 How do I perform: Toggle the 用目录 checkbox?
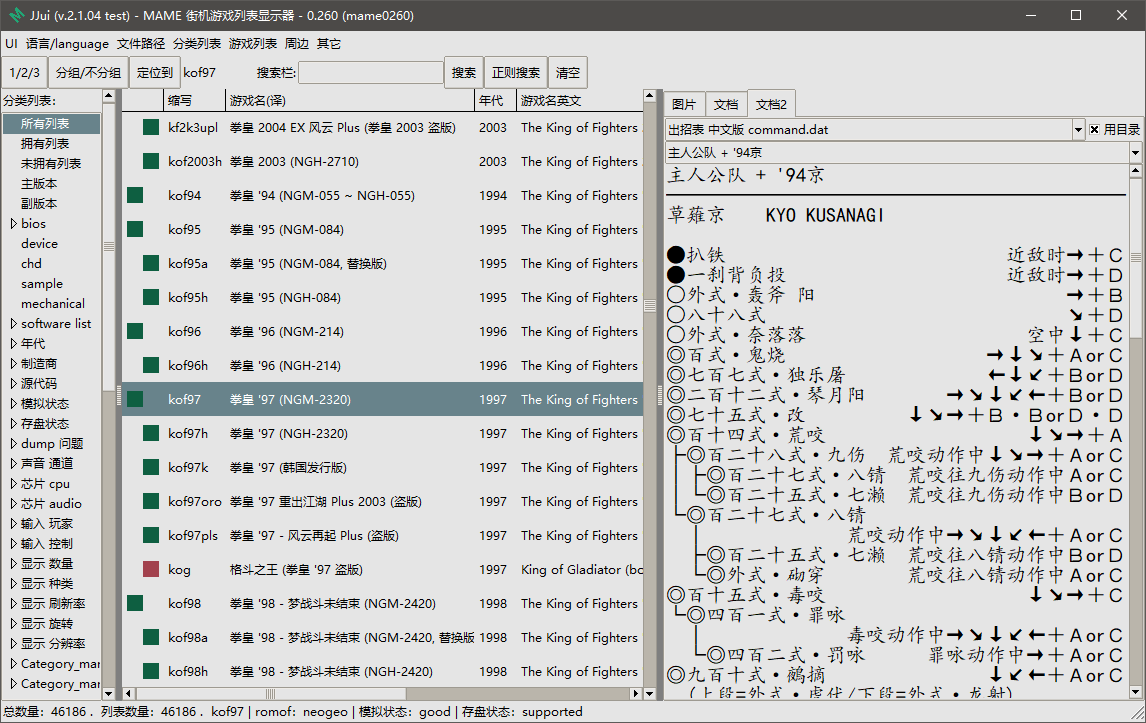pos(1094,129)
